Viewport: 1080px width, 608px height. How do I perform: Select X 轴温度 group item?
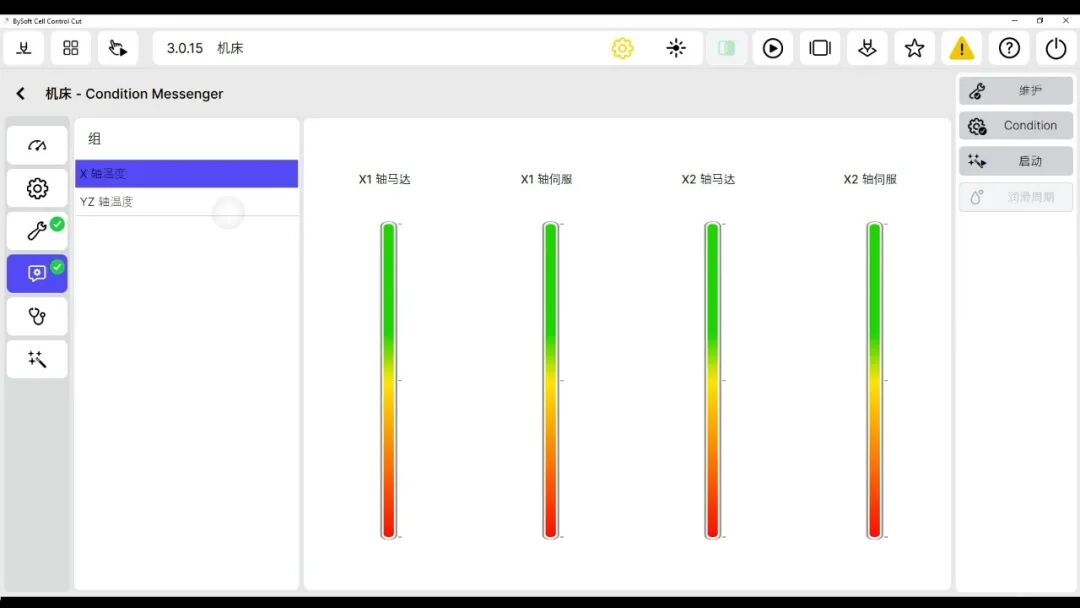186,174
